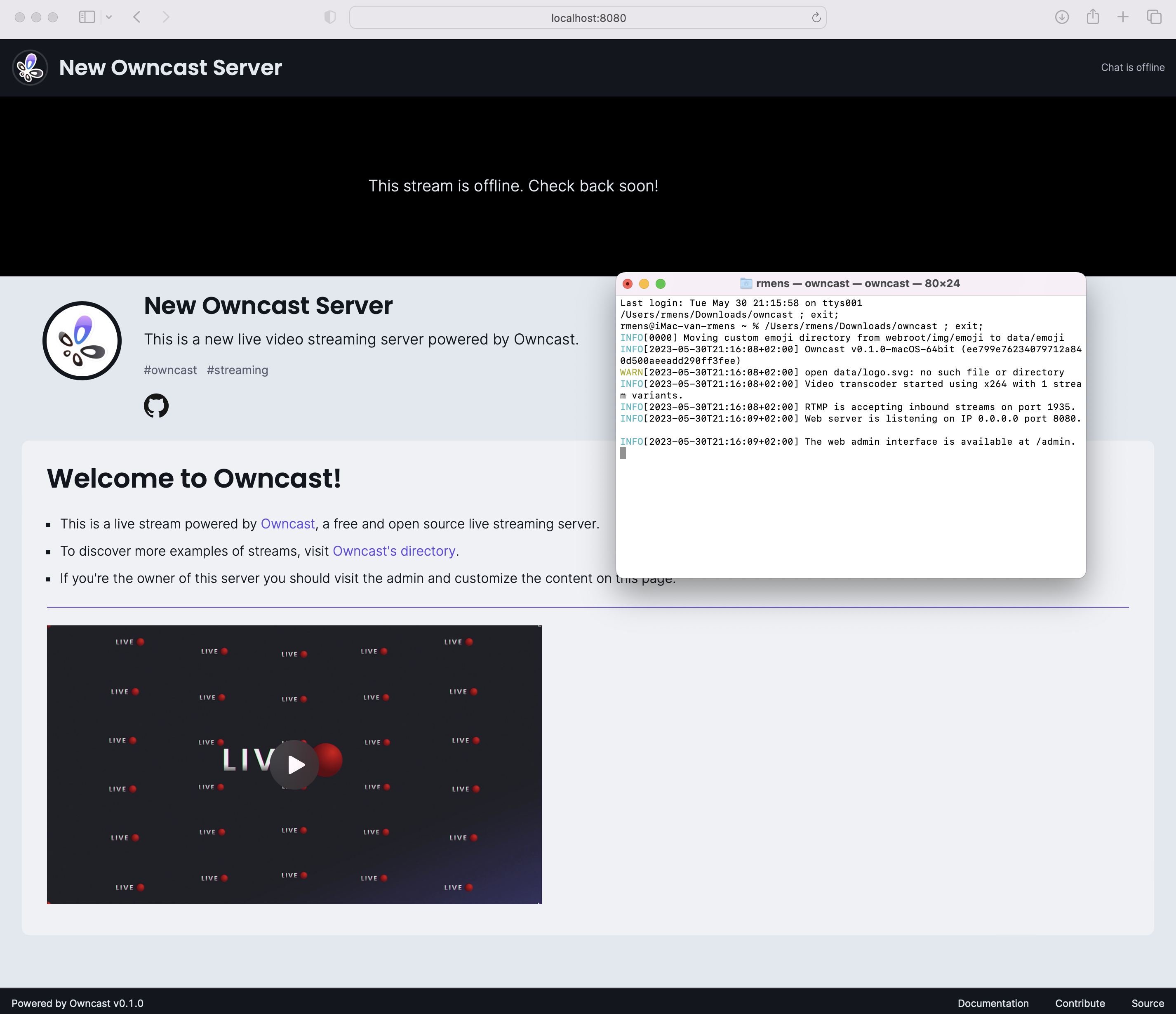Image resolution: width=1176 pixels, height=1014 pixels.
Task: Click the Owncast logo in the navigation bar
Action: coord(30,67)
